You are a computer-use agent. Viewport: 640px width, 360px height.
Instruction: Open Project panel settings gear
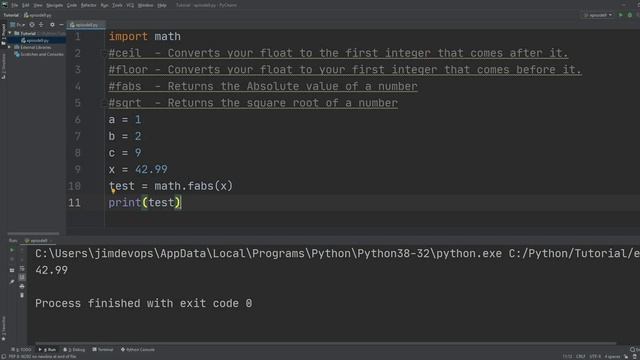pyautogui.click(x=52, y=25)
